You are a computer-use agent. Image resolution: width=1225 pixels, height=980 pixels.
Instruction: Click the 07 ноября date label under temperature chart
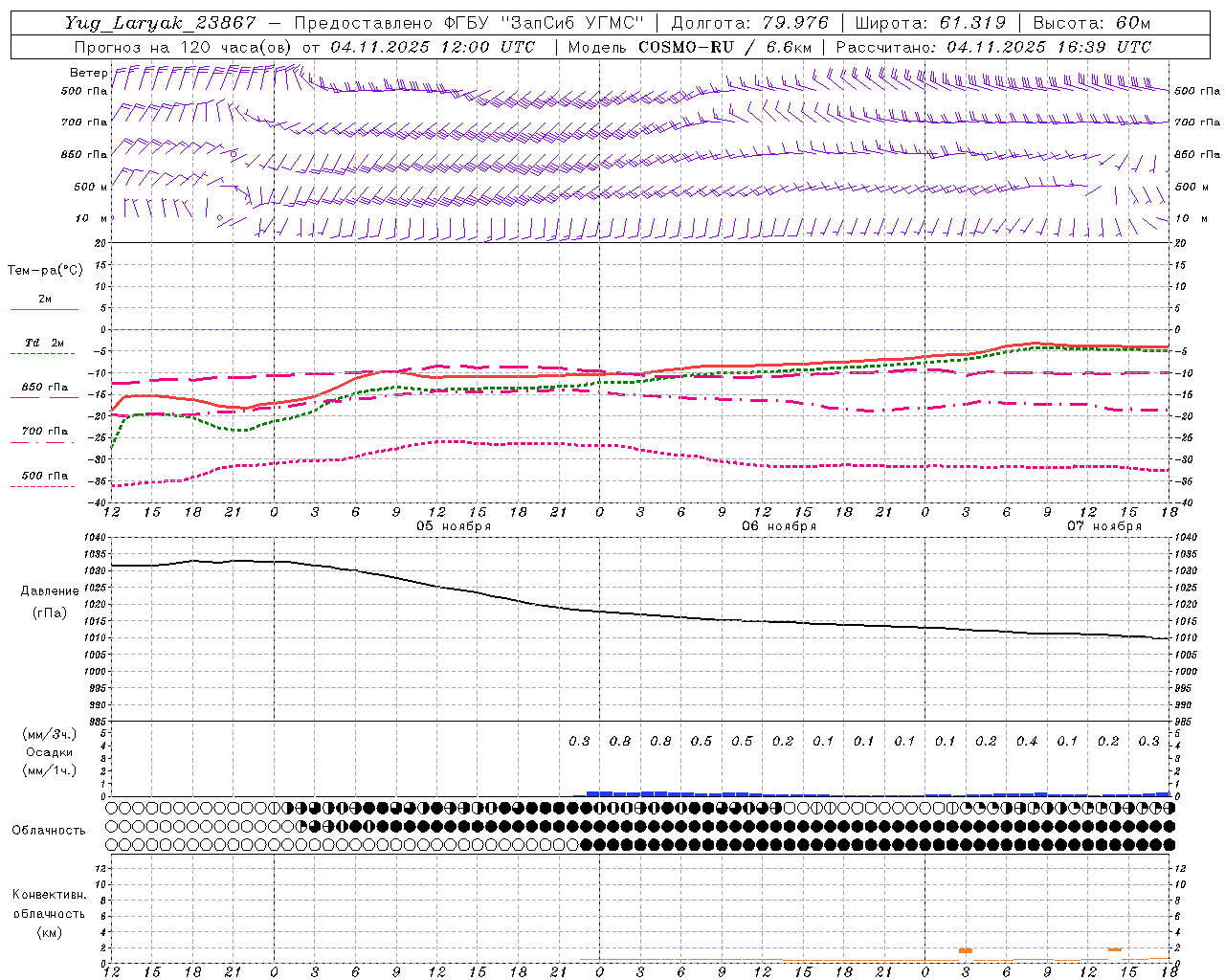[1104, 526]
